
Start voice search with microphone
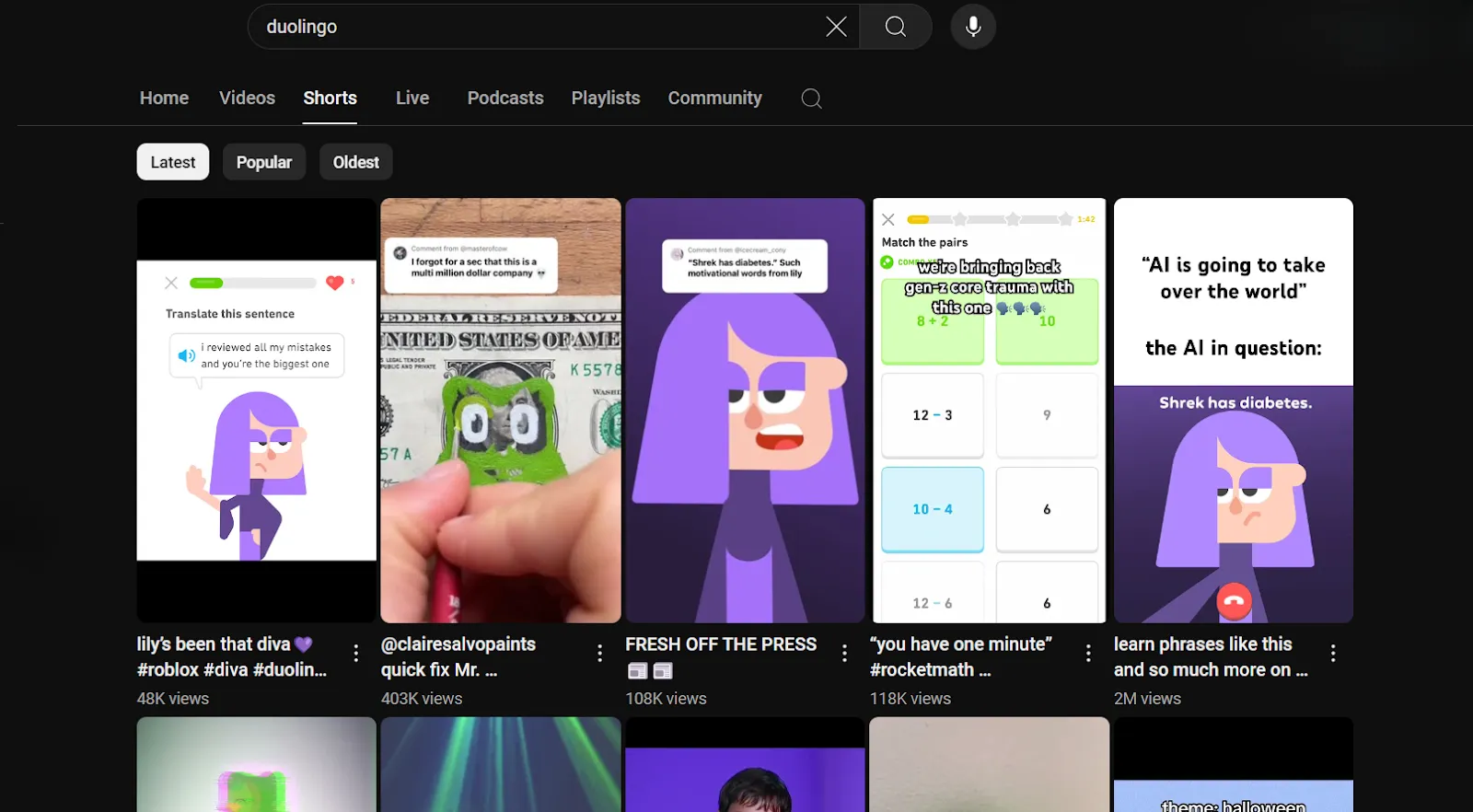tap(973, 27)
